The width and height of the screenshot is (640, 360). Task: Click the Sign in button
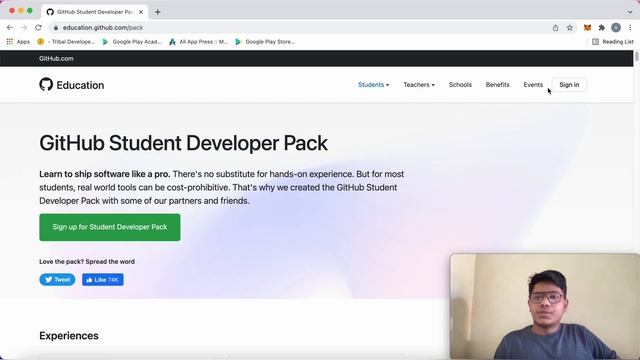coord(569,84)
